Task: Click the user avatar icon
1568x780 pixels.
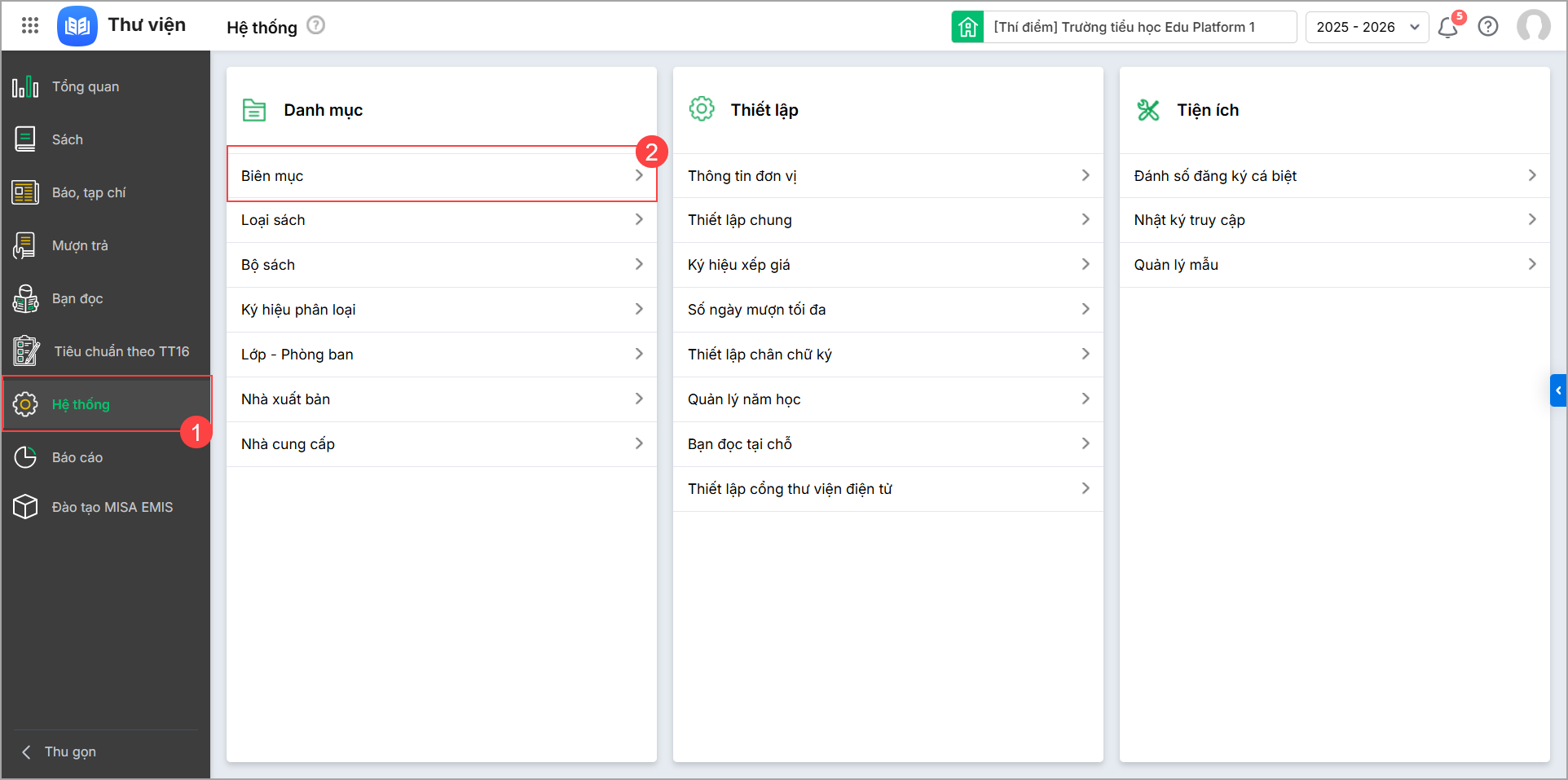Action: 1533,26
